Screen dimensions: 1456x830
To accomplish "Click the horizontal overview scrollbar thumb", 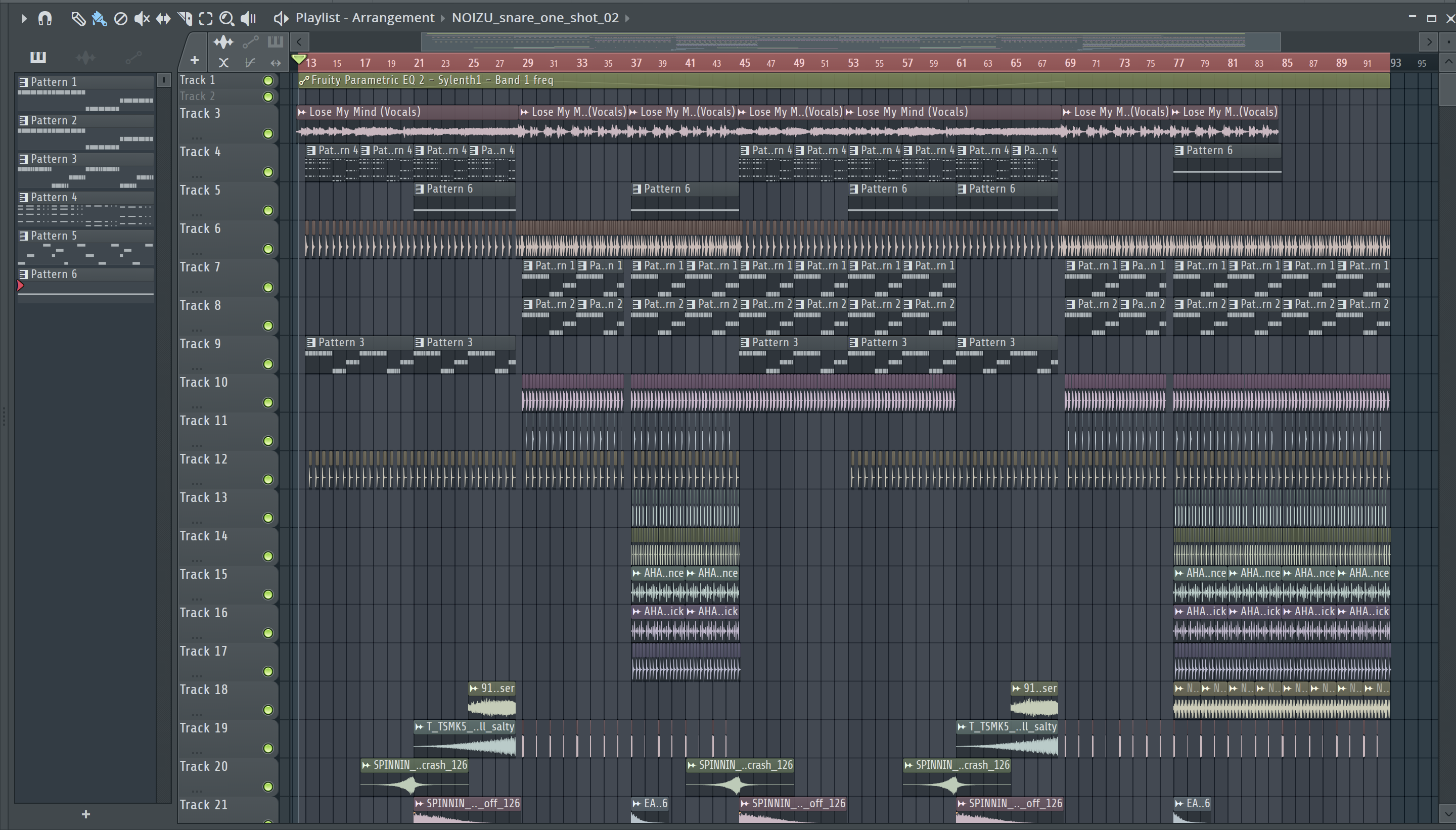I will click(850, 41).
